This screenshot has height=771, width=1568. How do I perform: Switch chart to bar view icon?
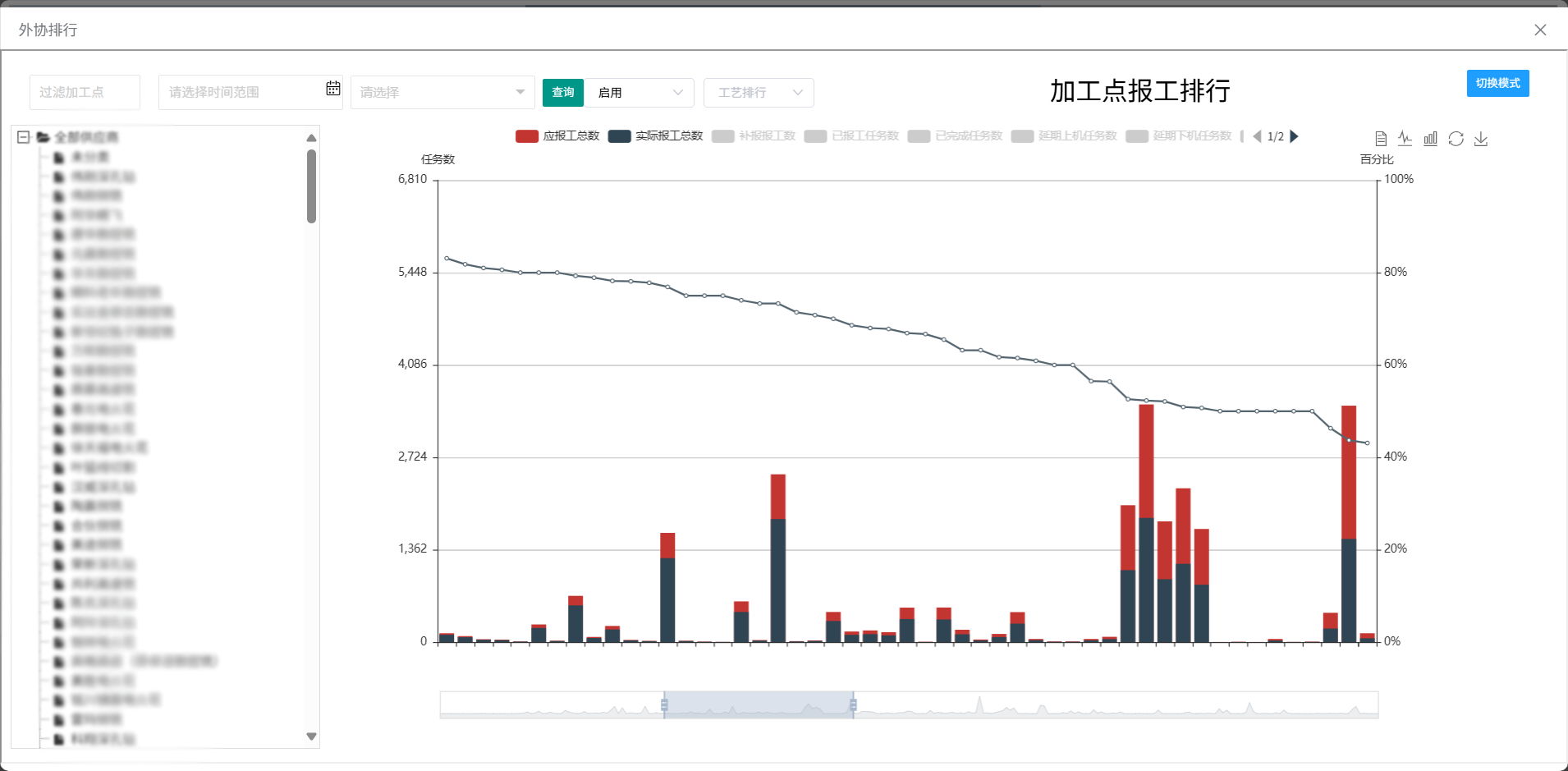click(x=1430, y=138)
